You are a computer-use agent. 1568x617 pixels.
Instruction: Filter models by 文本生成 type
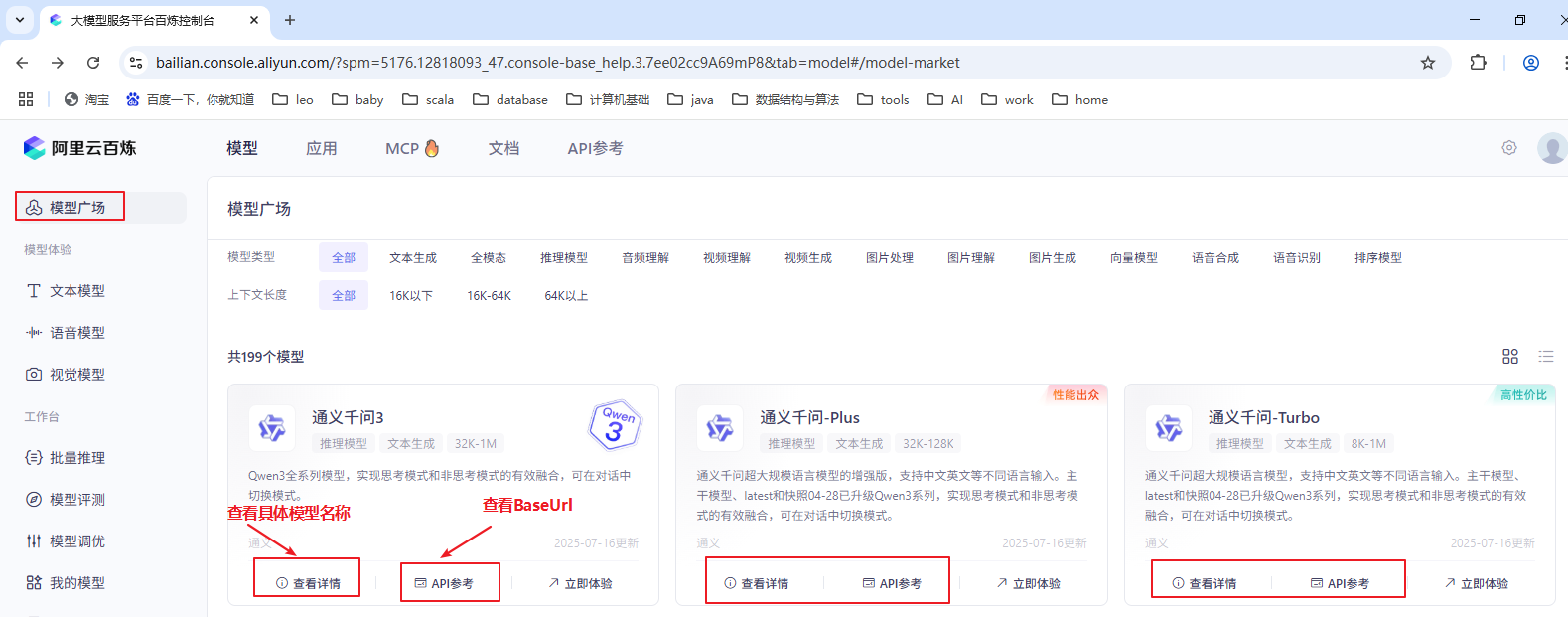tap(413, 257)
